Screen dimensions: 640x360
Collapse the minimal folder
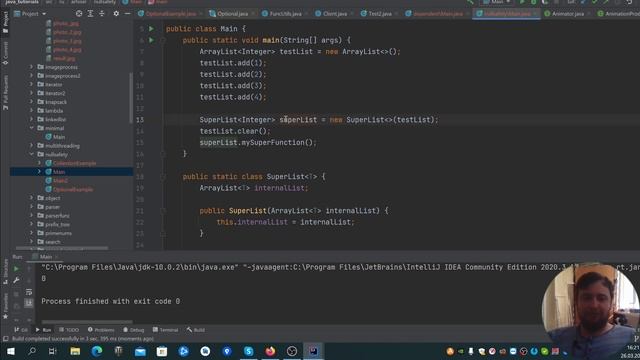coord(31,128)
